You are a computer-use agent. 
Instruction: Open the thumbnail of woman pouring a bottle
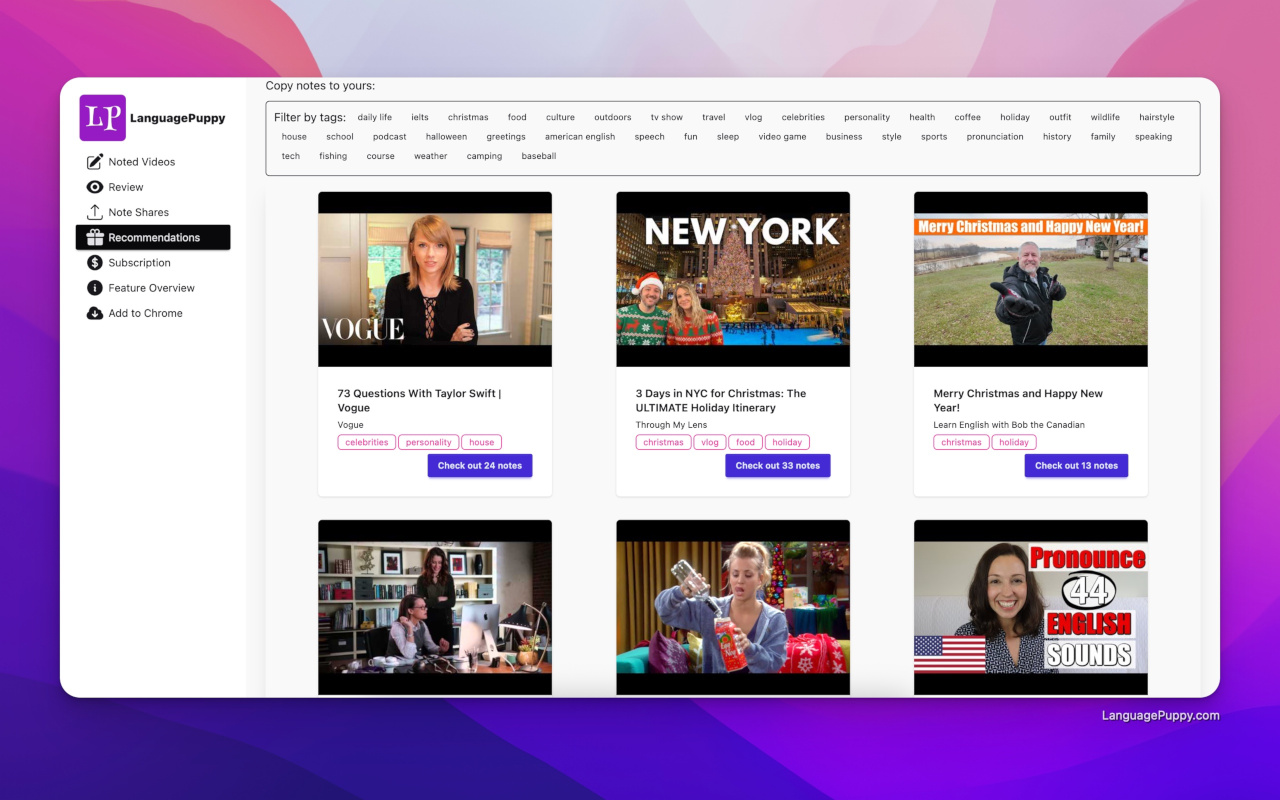point(733,607)
